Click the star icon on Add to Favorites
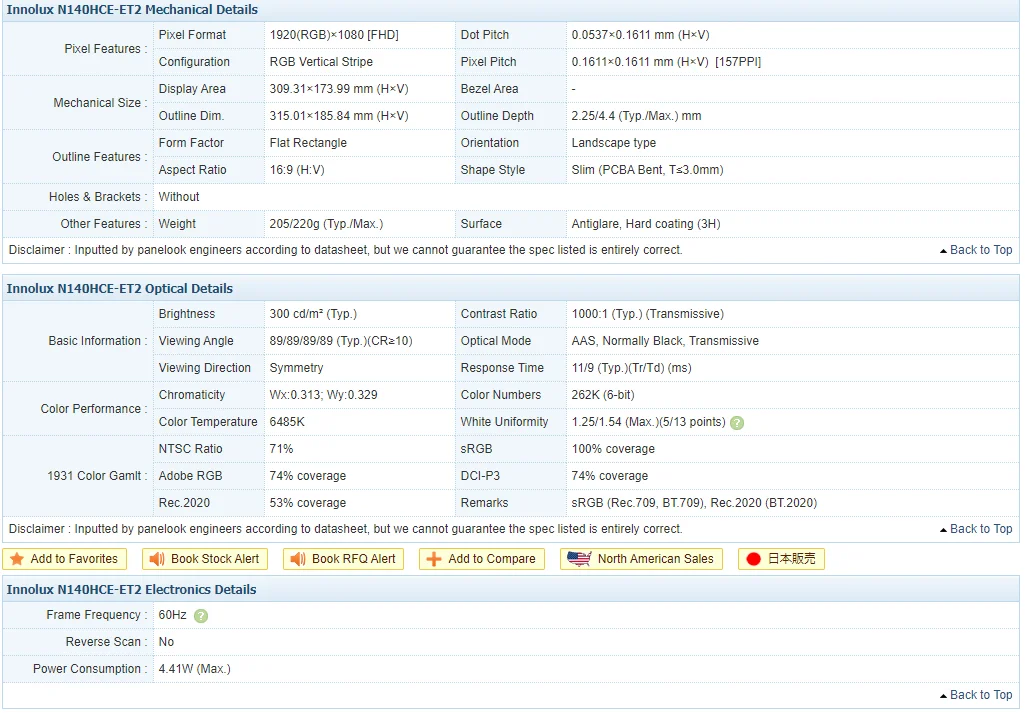1027x713 pixels. [17, 559]
